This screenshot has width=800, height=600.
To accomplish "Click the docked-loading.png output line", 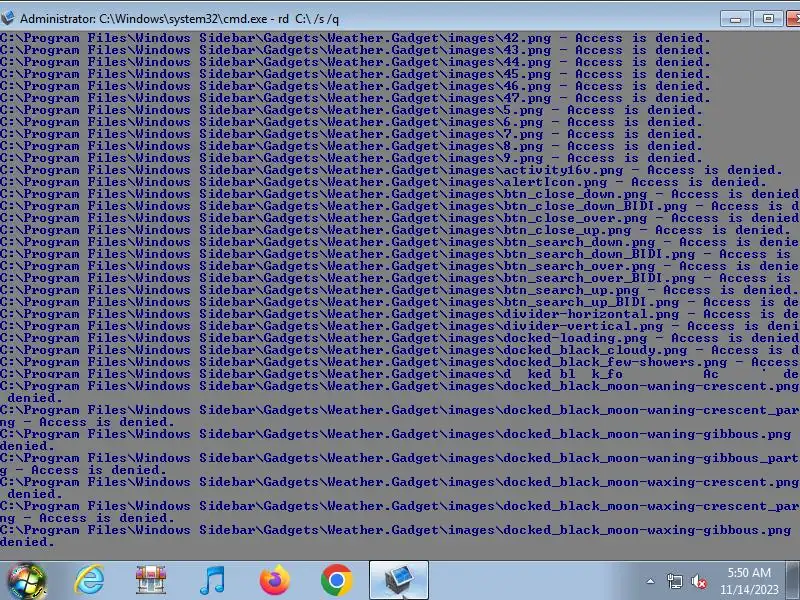I will 400,338.
